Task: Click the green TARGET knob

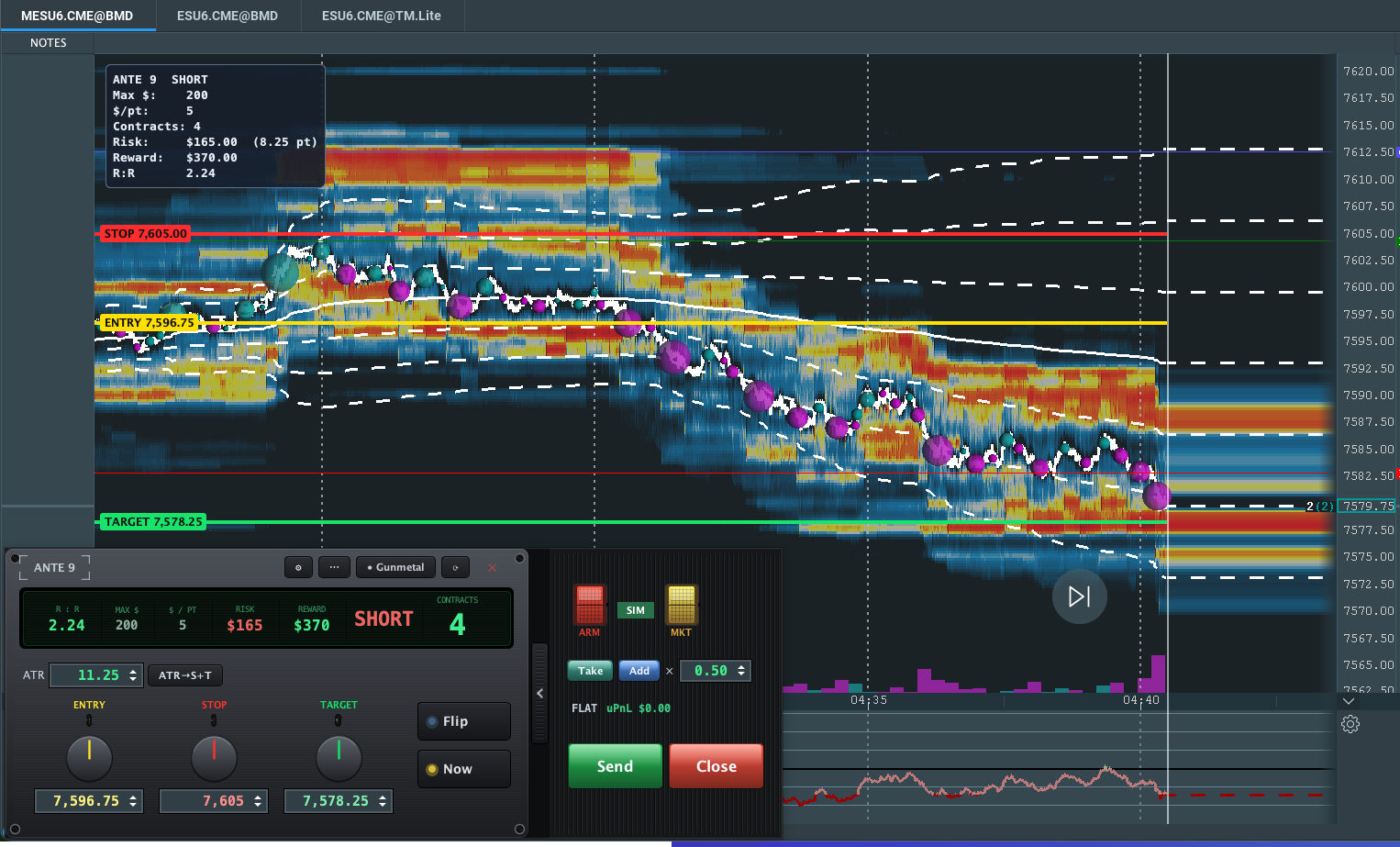Action: [339, 758]
